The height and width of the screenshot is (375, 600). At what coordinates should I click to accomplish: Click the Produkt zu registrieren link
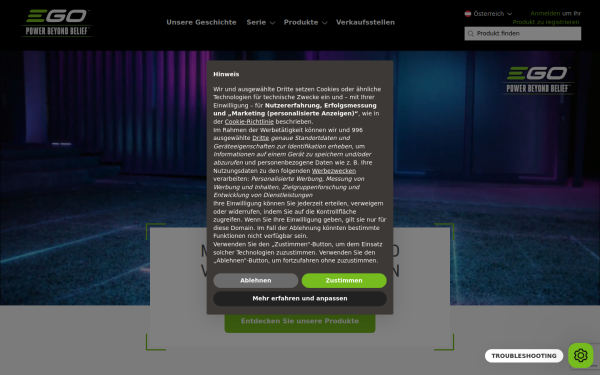pyautogui.click(x=546, y=22)
